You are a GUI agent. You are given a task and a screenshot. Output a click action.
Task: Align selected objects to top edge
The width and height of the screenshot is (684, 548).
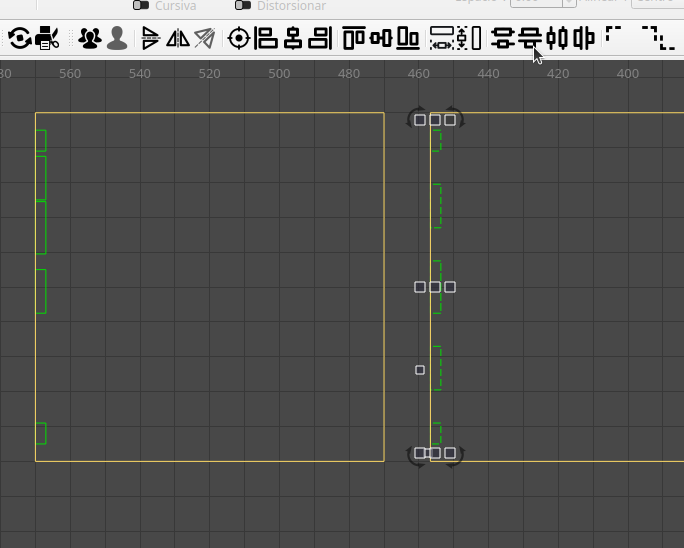click(354, 38)
